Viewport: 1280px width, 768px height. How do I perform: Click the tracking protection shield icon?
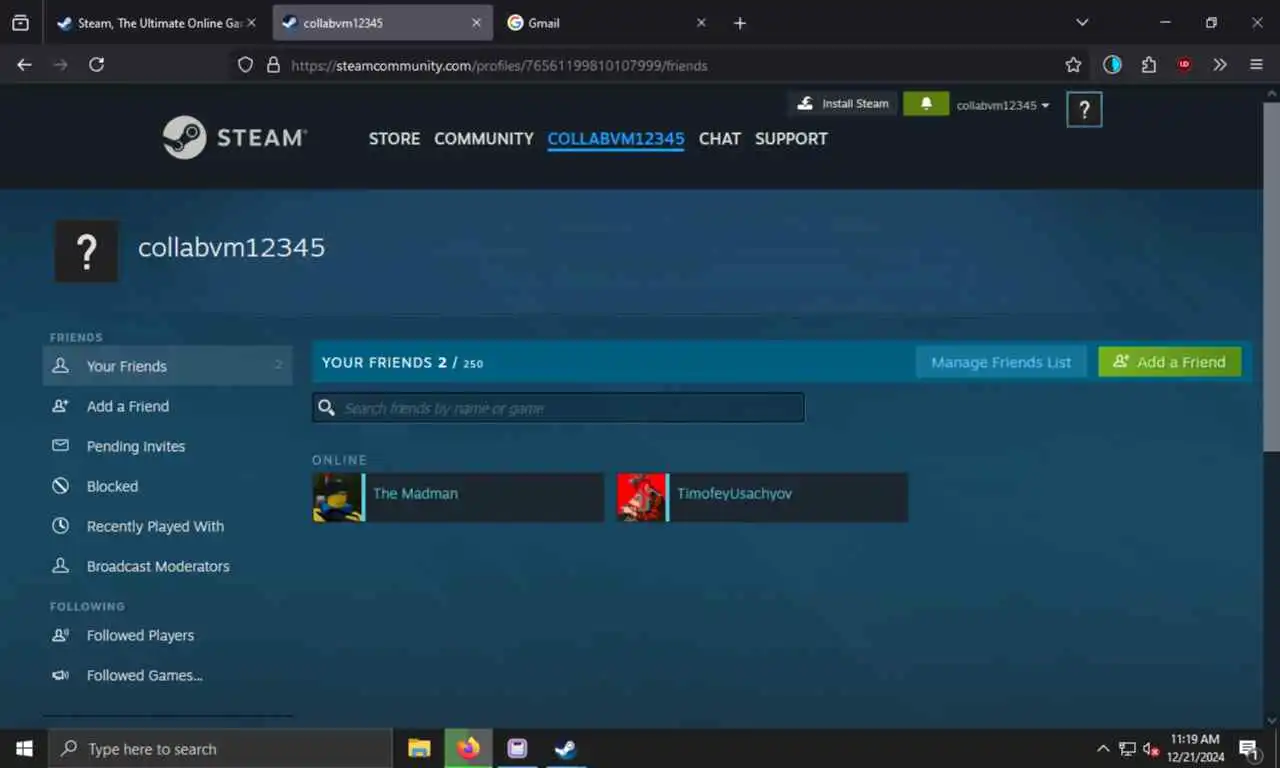click(x=245, y=65)
